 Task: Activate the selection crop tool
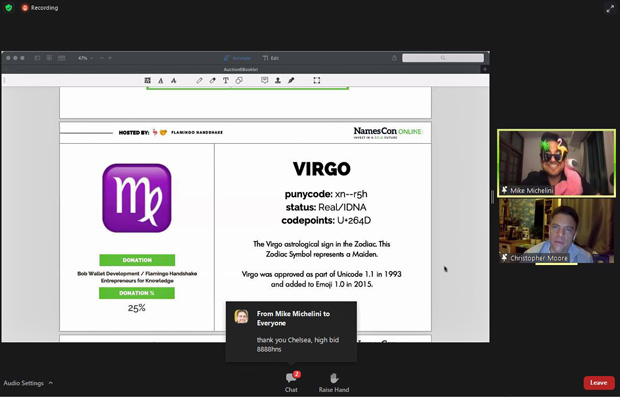[317, 80]
